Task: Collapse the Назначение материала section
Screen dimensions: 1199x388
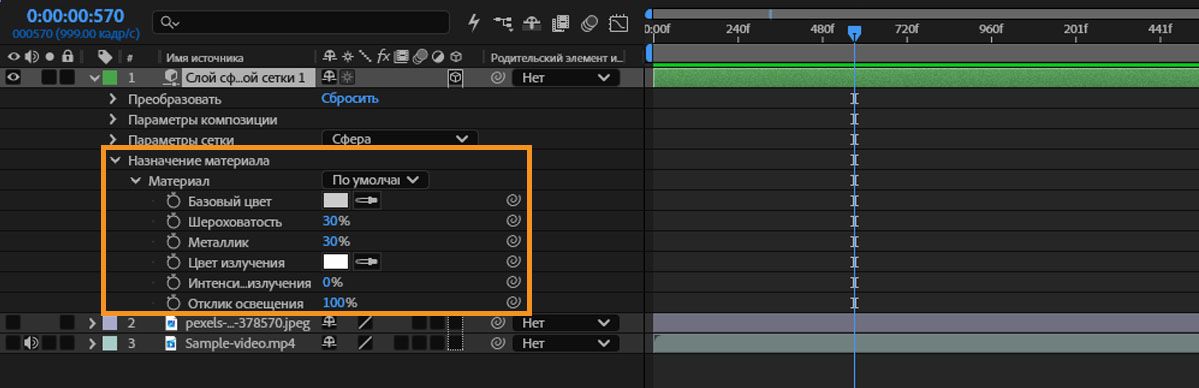Action: point(115,161)
